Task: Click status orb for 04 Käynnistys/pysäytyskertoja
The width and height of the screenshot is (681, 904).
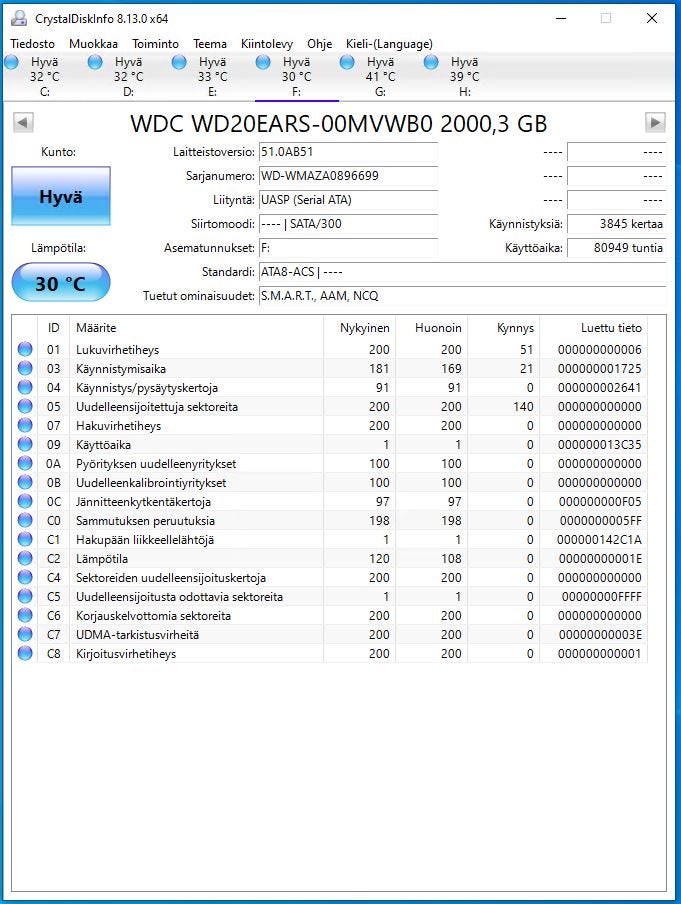Action: pos(25,387)
